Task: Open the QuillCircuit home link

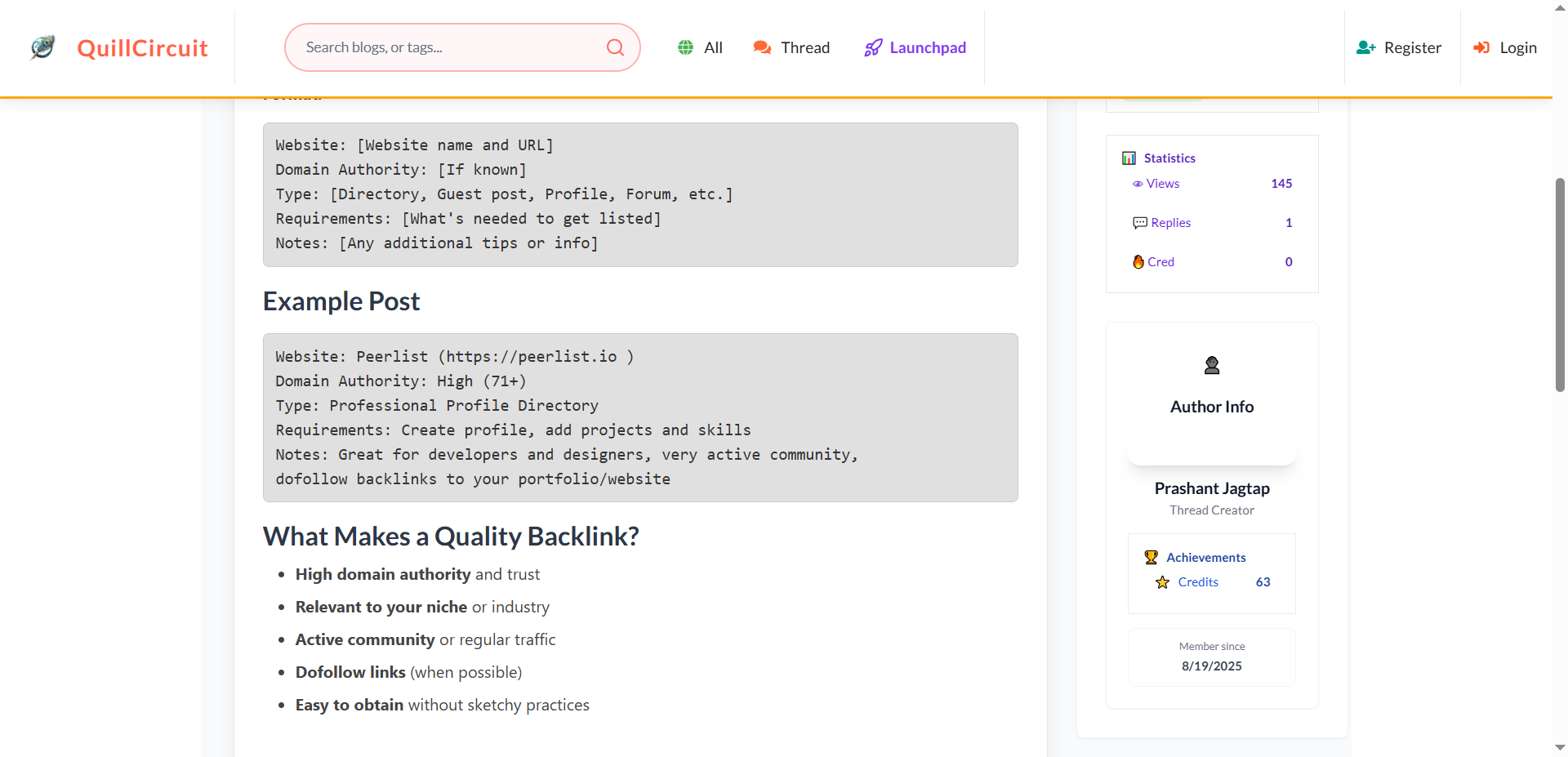Action: coord(142,48)
